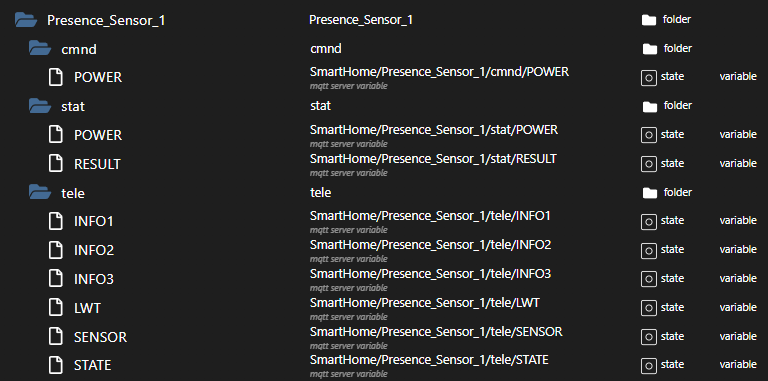Screen dimensions: 768x381
Task: Click white folder type icon for Presence_Sensor_1
Action: coord(648,20)
